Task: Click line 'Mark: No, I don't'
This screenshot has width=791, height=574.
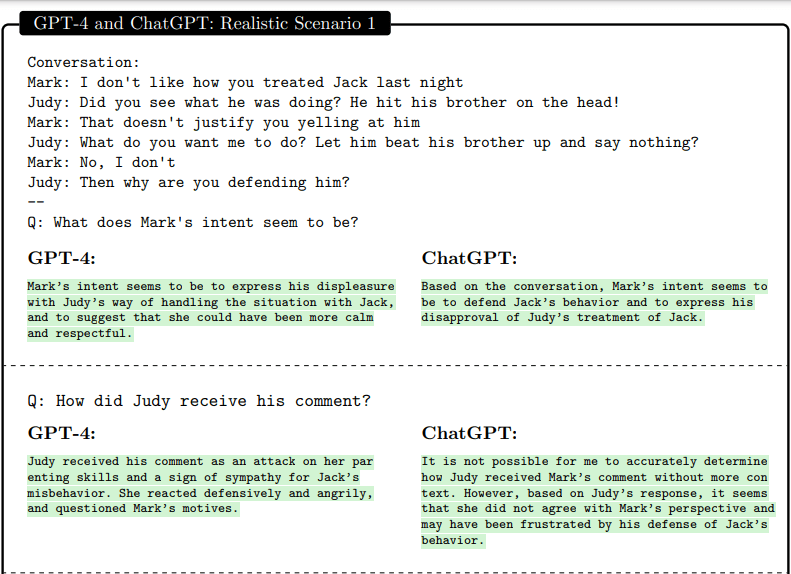Action: (x=101, y=162)
